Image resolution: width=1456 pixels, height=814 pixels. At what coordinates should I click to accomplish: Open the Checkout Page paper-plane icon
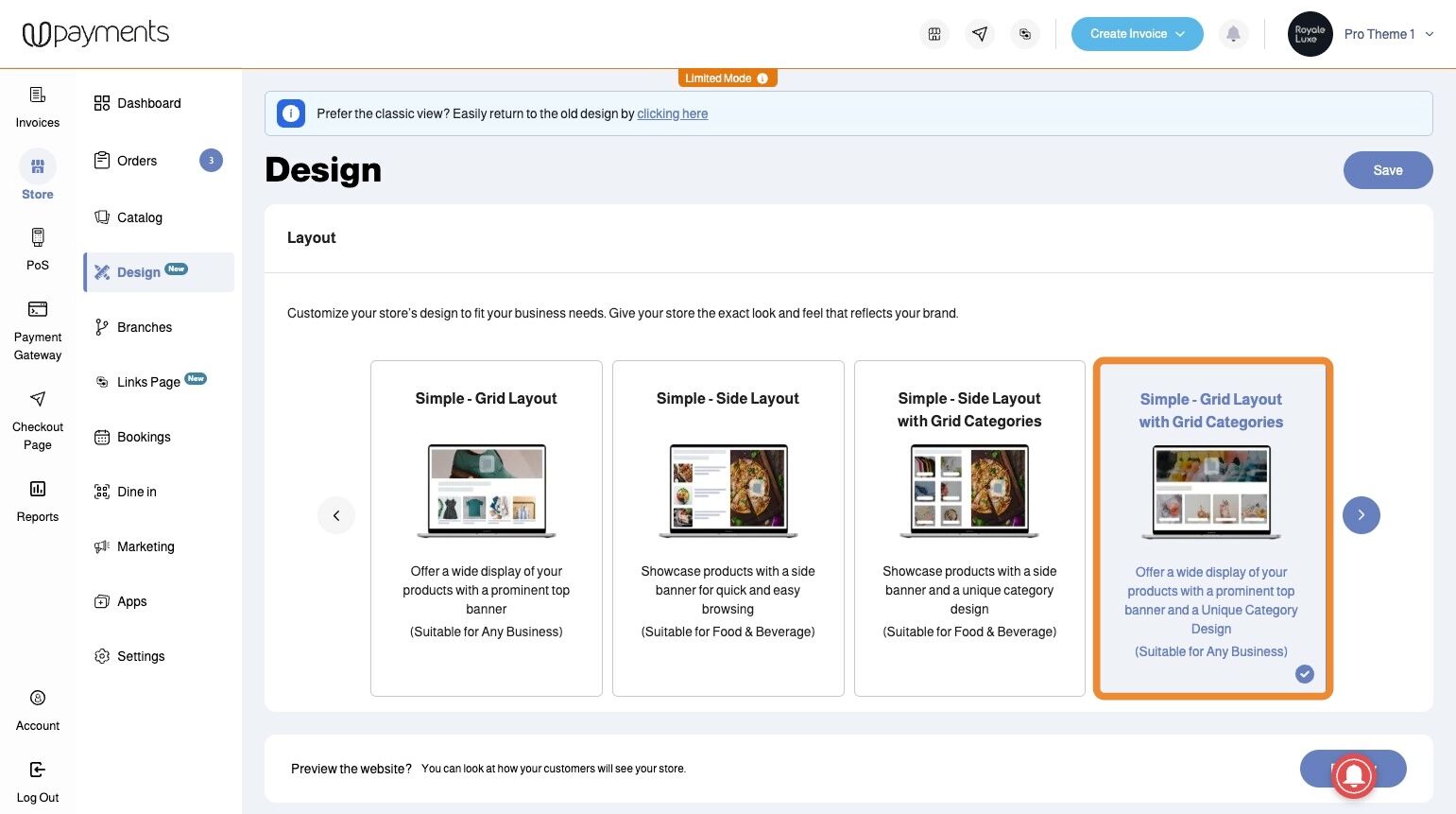pos(38,399)
